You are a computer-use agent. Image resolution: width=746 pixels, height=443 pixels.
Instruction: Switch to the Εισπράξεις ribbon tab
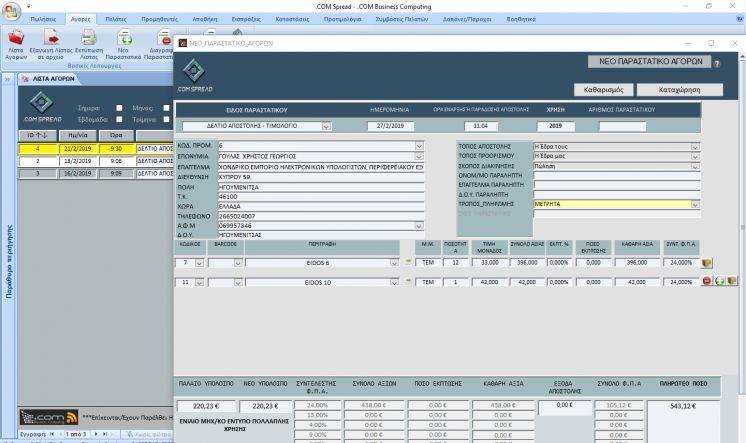click(246, 20)
